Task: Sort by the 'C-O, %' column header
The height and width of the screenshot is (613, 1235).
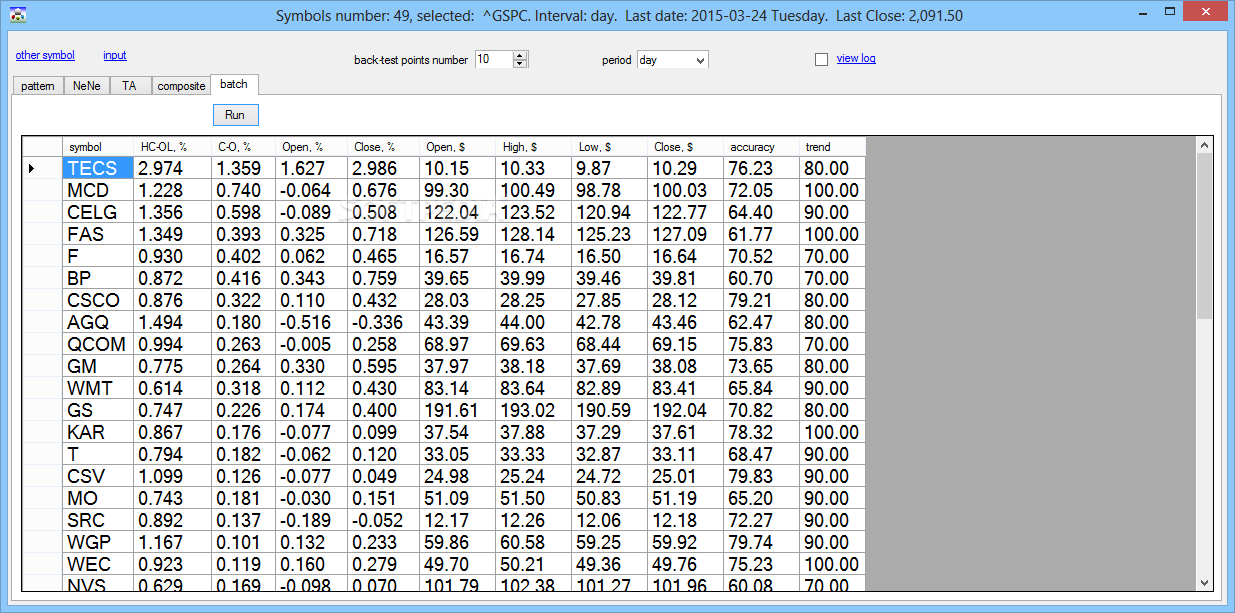Action: point(243,147)
